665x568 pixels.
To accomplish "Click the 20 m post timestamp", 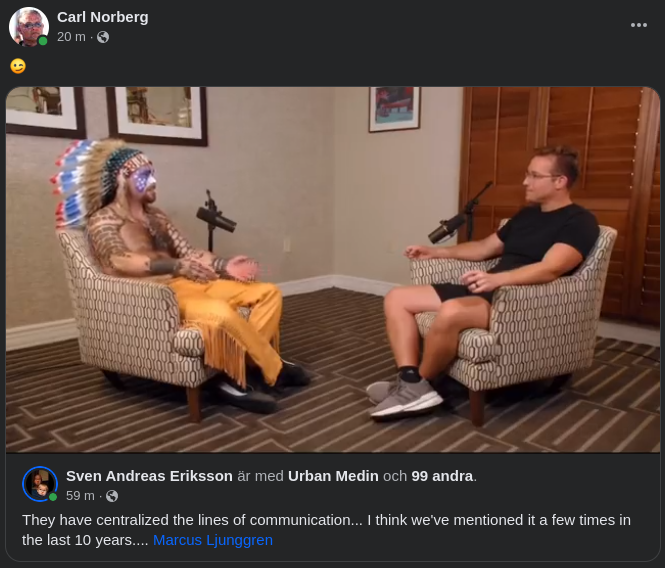I will (71, 37).
